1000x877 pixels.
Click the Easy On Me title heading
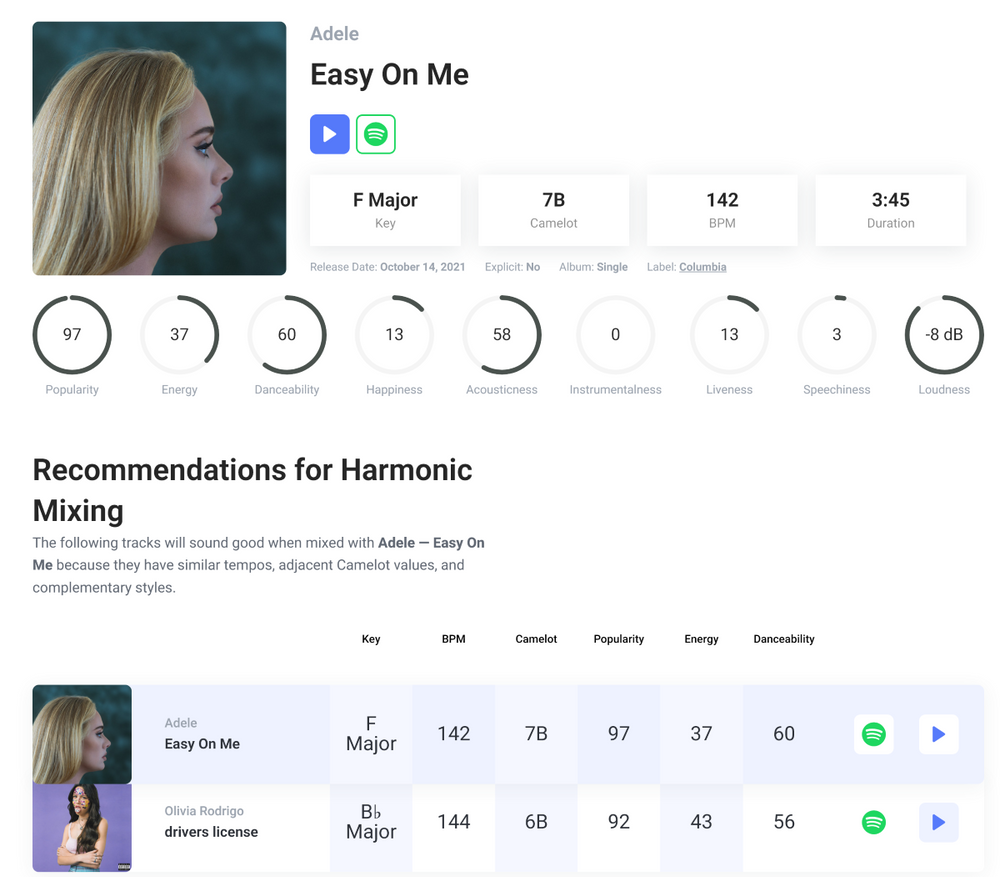click(x=389, y=74)
